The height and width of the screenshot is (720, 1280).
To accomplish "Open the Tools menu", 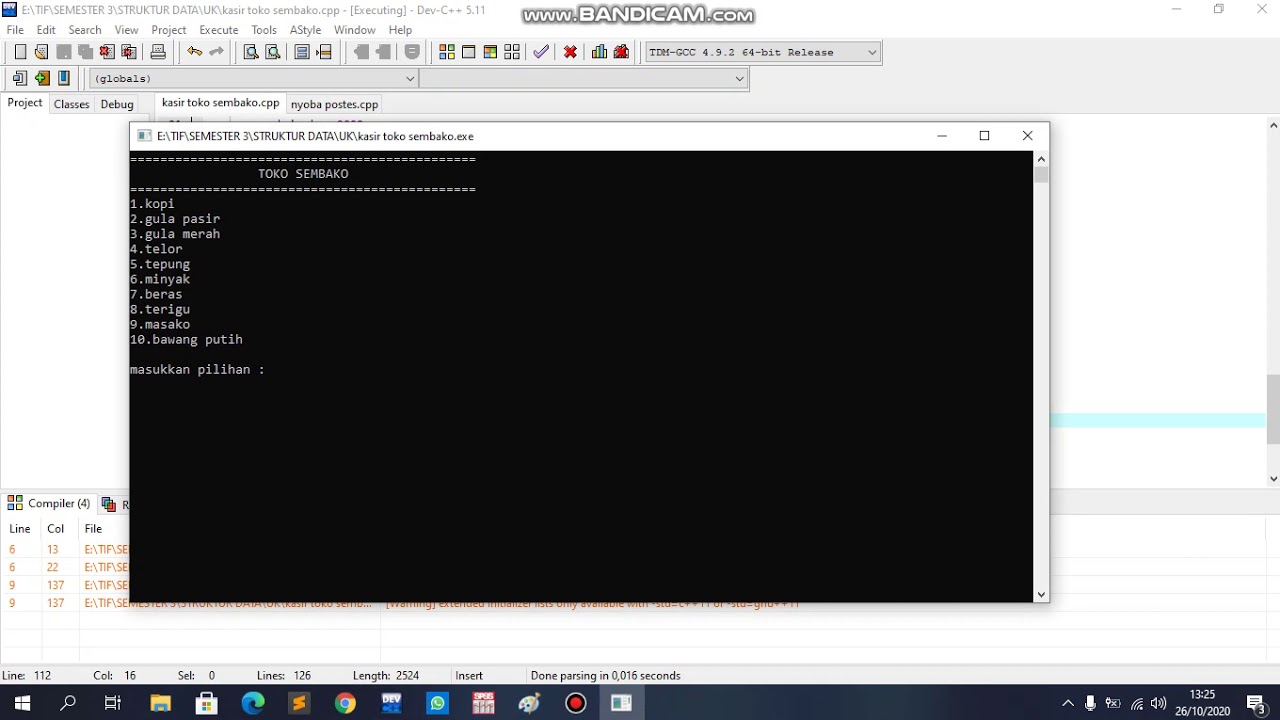I will pos(264,30).
